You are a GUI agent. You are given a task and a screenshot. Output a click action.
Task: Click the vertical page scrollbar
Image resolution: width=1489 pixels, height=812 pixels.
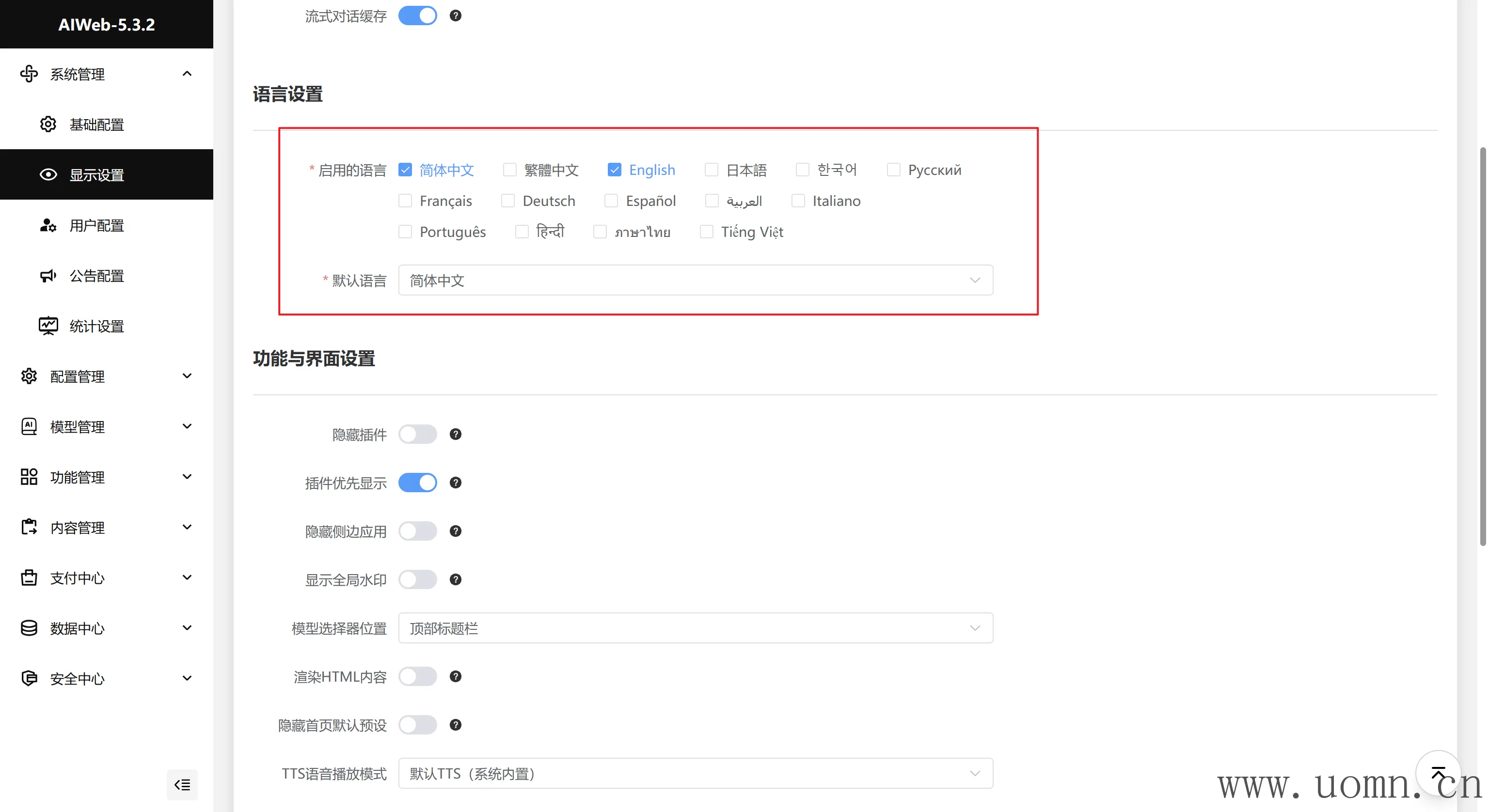click(1482, 347)
